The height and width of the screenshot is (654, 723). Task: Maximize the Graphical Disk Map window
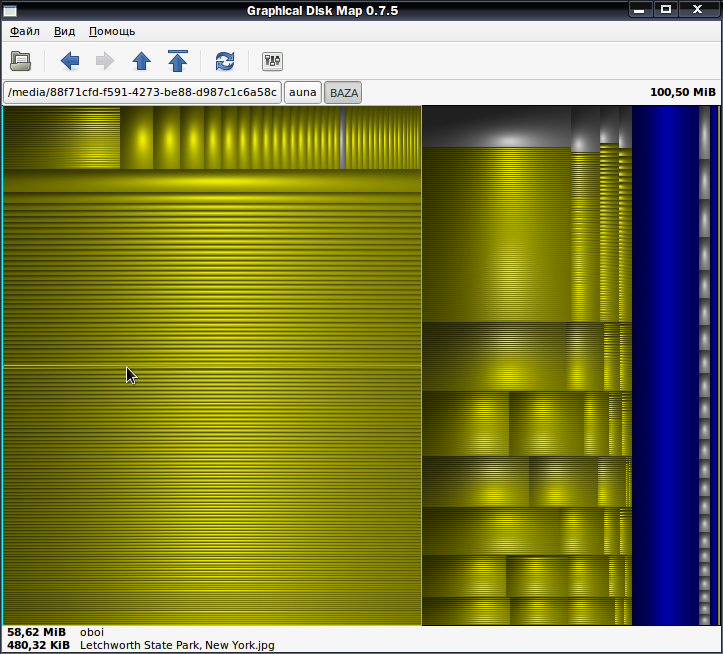666,10
